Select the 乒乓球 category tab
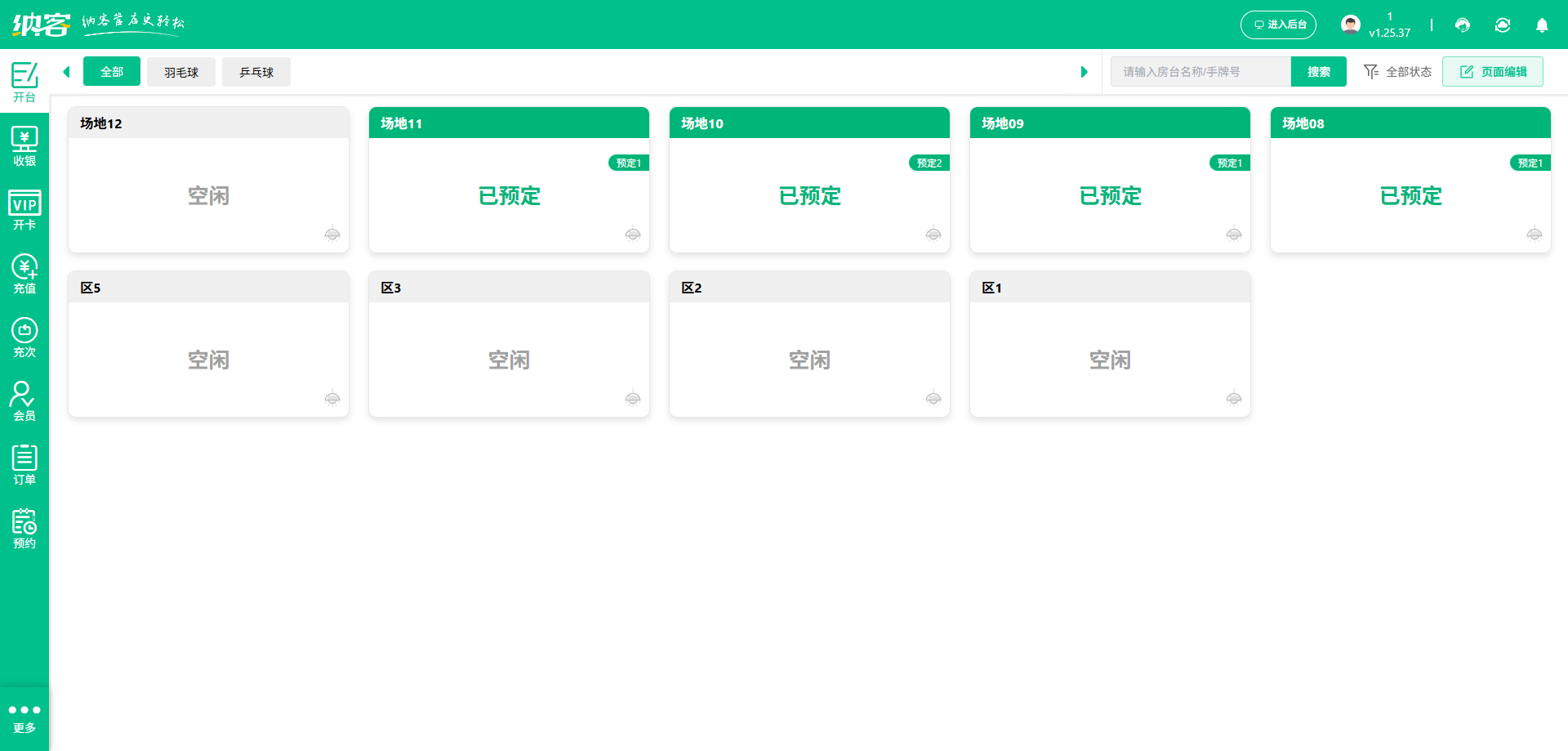 click(256, 72)
